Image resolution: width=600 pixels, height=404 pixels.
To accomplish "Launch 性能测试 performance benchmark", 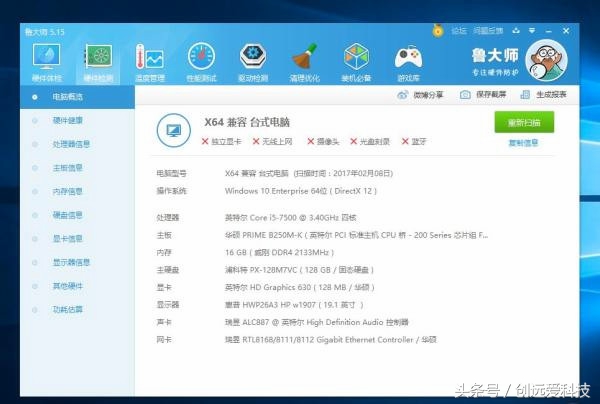I will tap(201, 63).
